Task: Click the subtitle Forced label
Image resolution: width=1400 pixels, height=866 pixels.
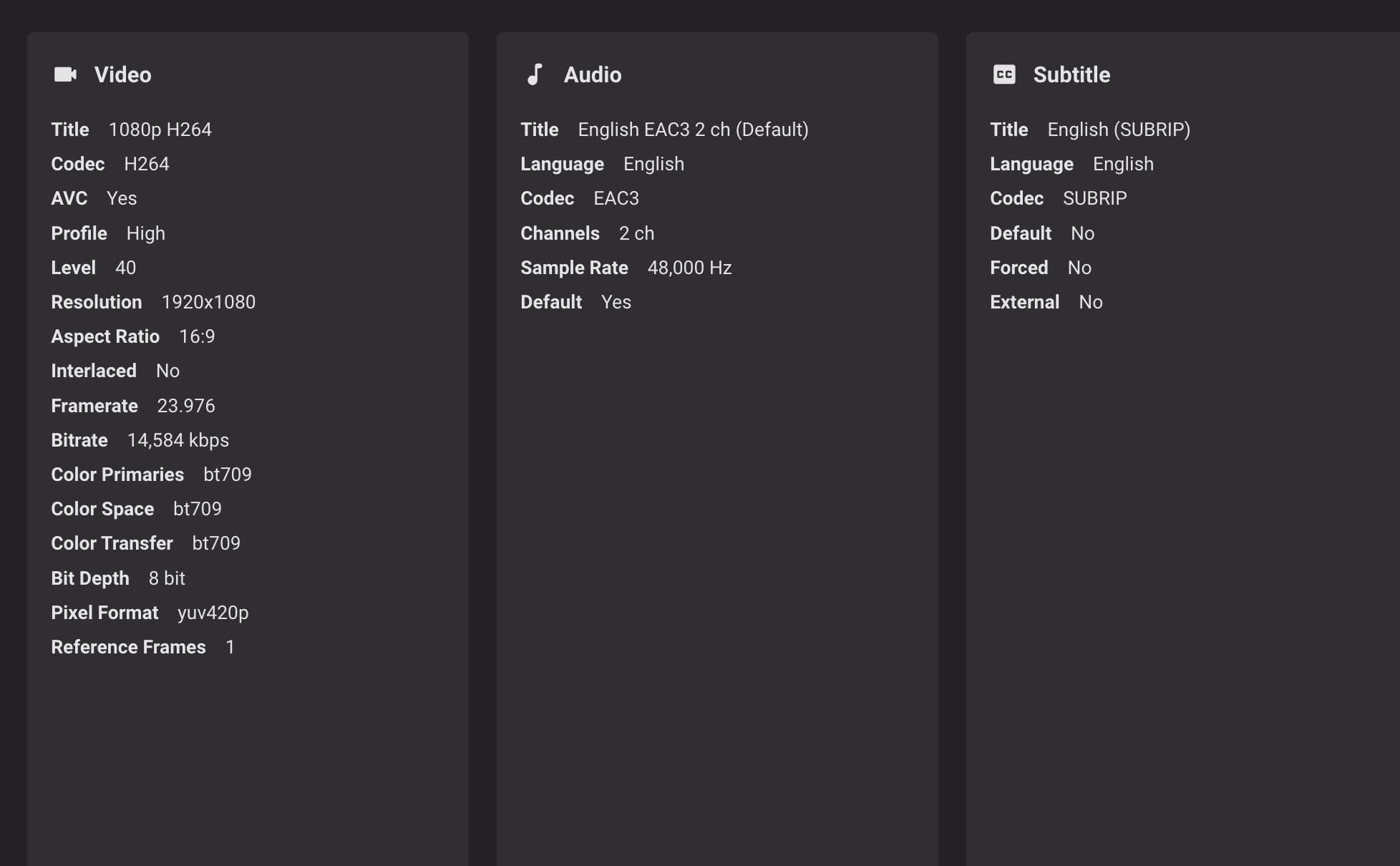Action: [x=1019, y=268]
